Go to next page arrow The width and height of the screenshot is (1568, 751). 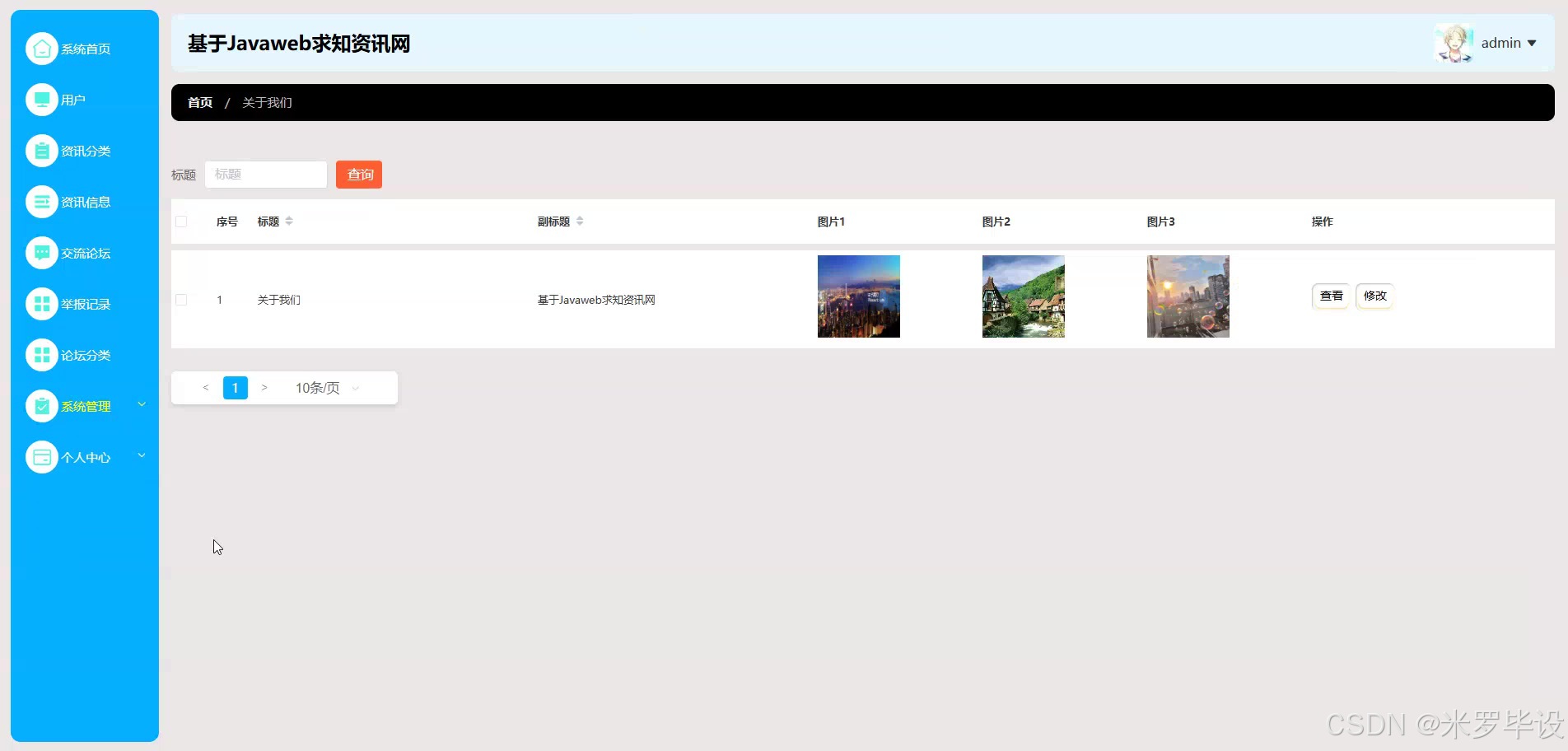click(x=264, y=388)
